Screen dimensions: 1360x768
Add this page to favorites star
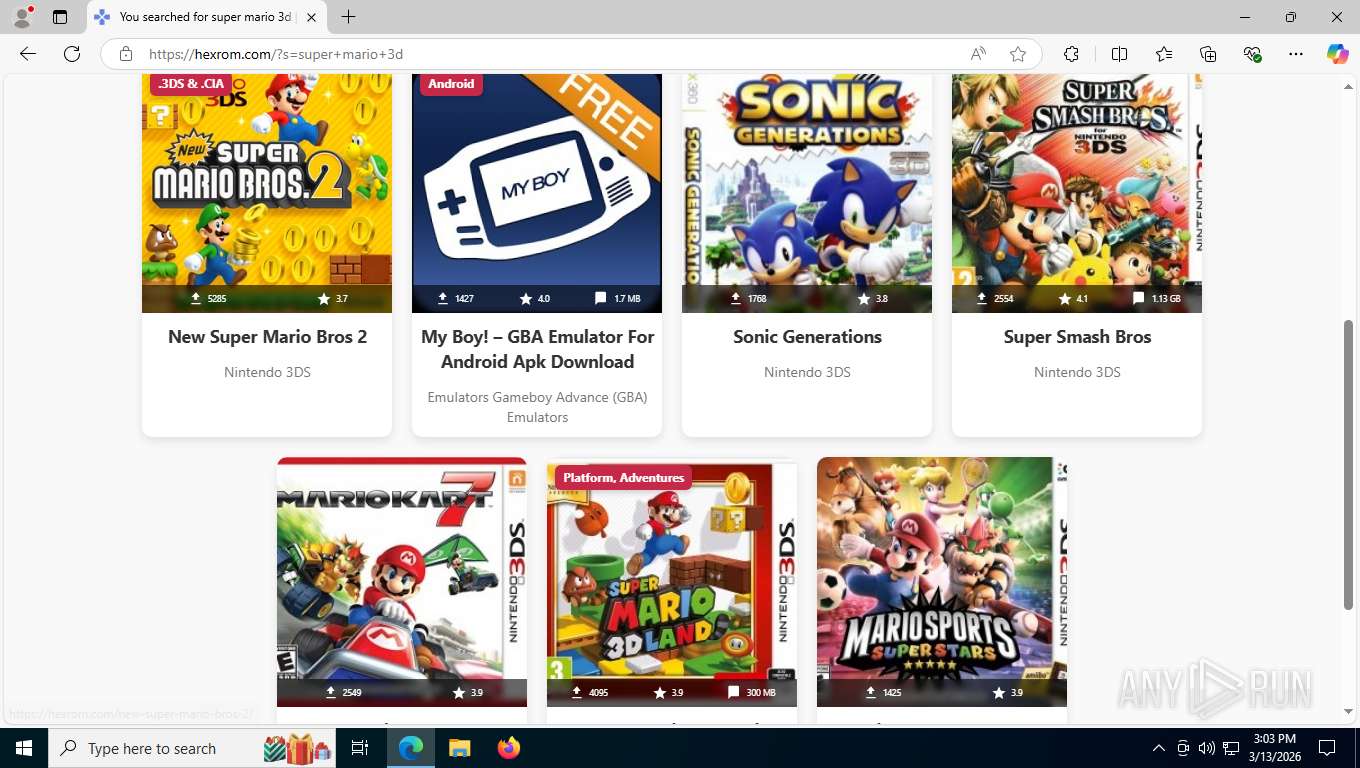point(1018,54)
